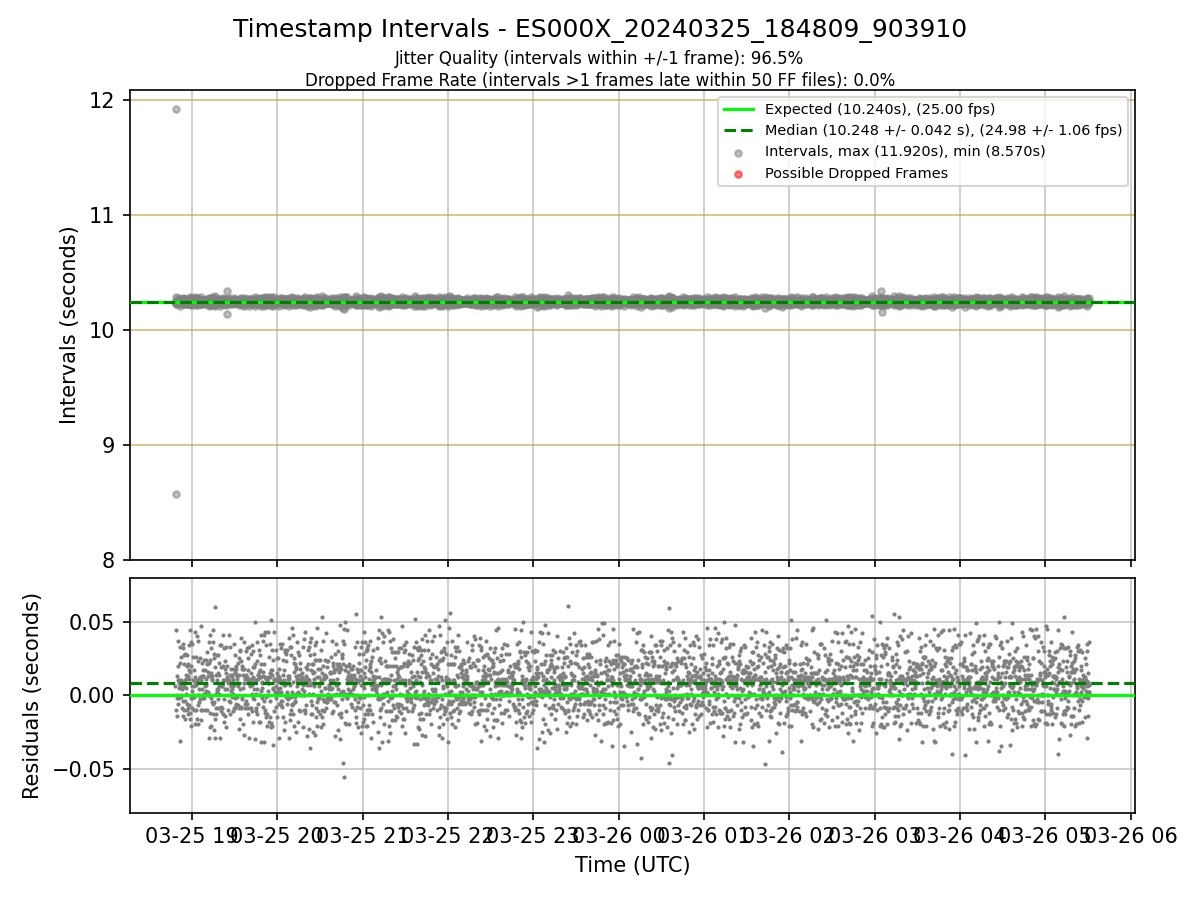Select the 8.570s minimum outlier point
Viewport: 1200px width, 900px height.
[176, 494]
